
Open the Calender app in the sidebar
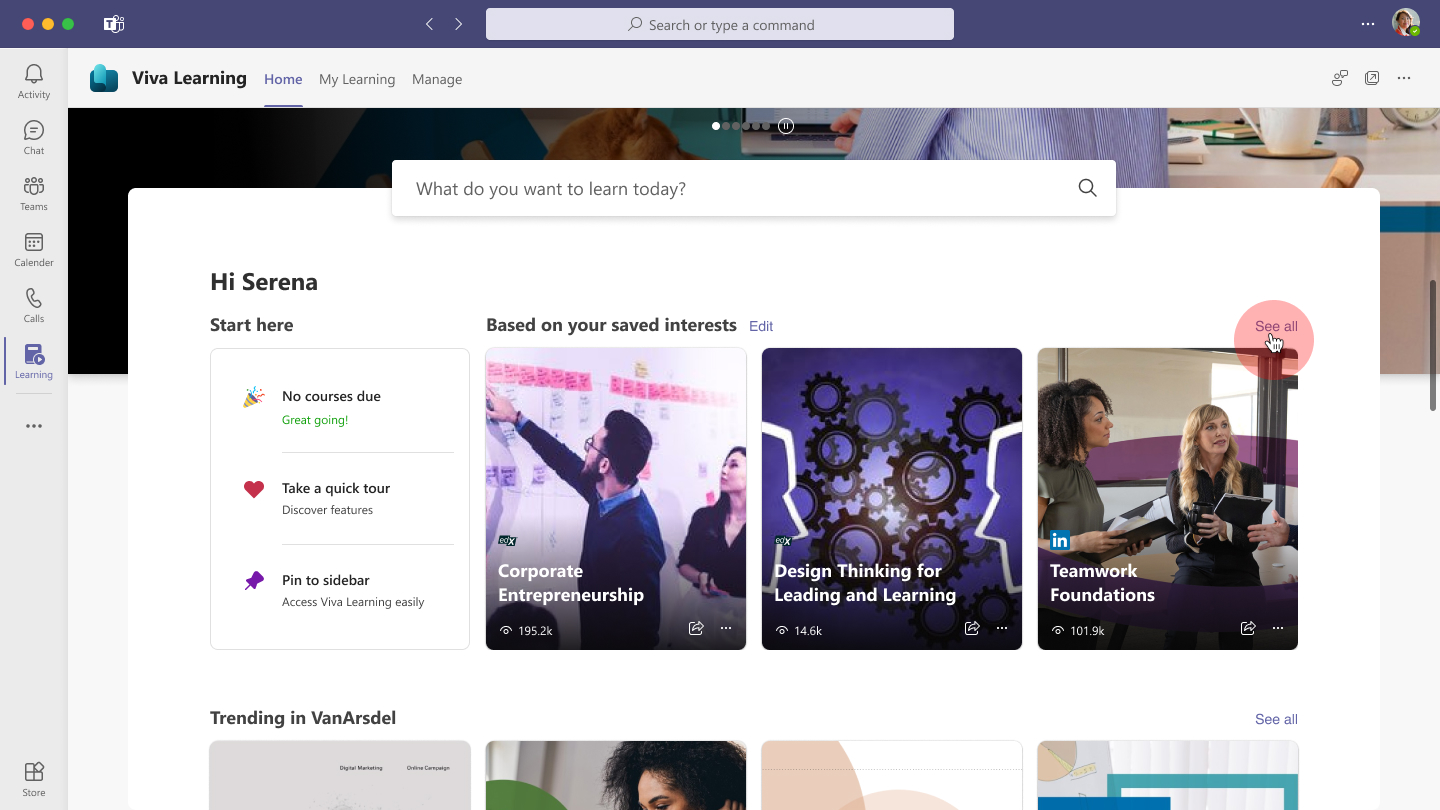(x=34, y=250)
